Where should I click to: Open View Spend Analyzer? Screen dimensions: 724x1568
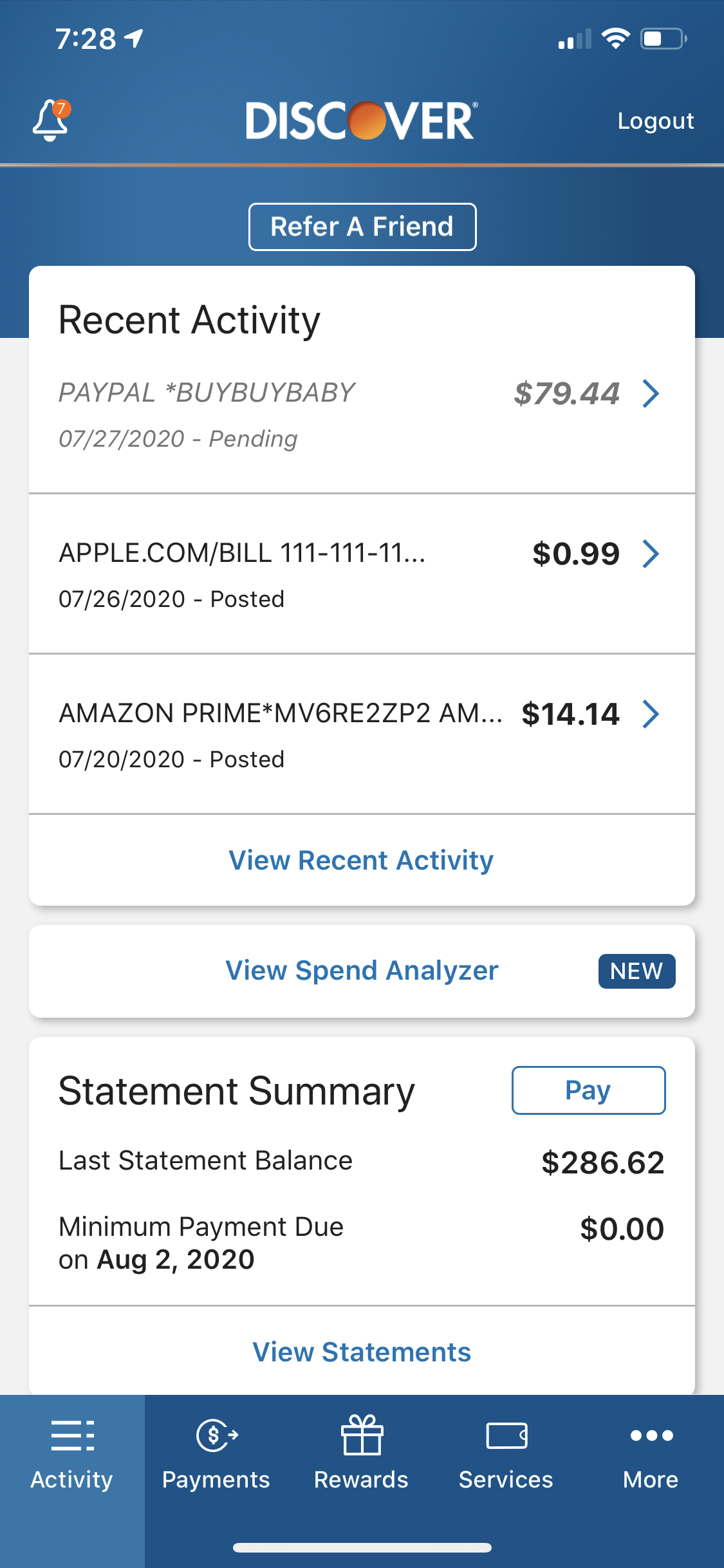(362, 971)
